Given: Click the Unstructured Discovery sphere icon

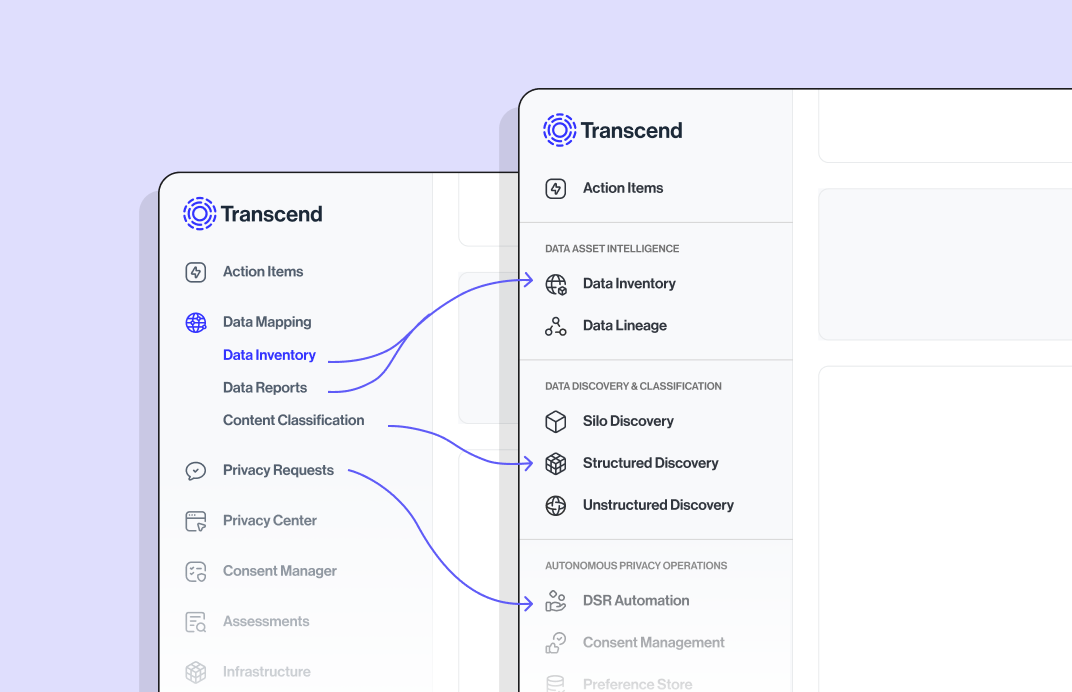Looking at the screenshot, I should (x=556, y=505).
